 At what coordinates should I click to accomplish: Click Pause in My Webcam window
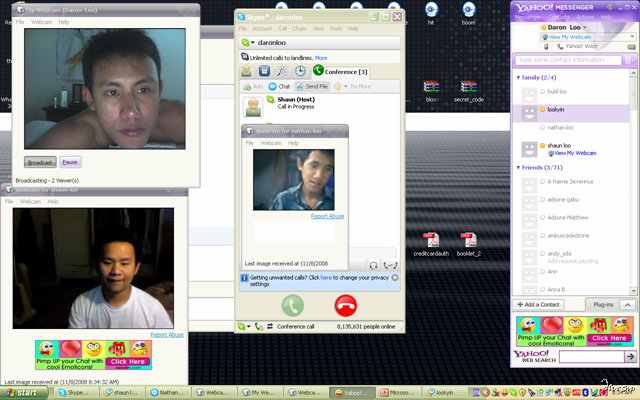pos(70,162)
